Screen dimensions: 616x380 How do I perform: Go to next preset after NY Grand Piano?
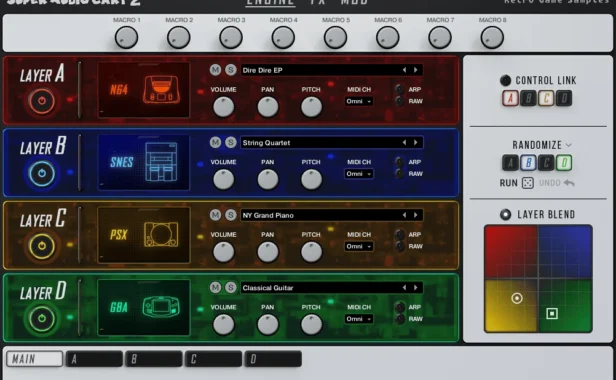click(416, 215)
